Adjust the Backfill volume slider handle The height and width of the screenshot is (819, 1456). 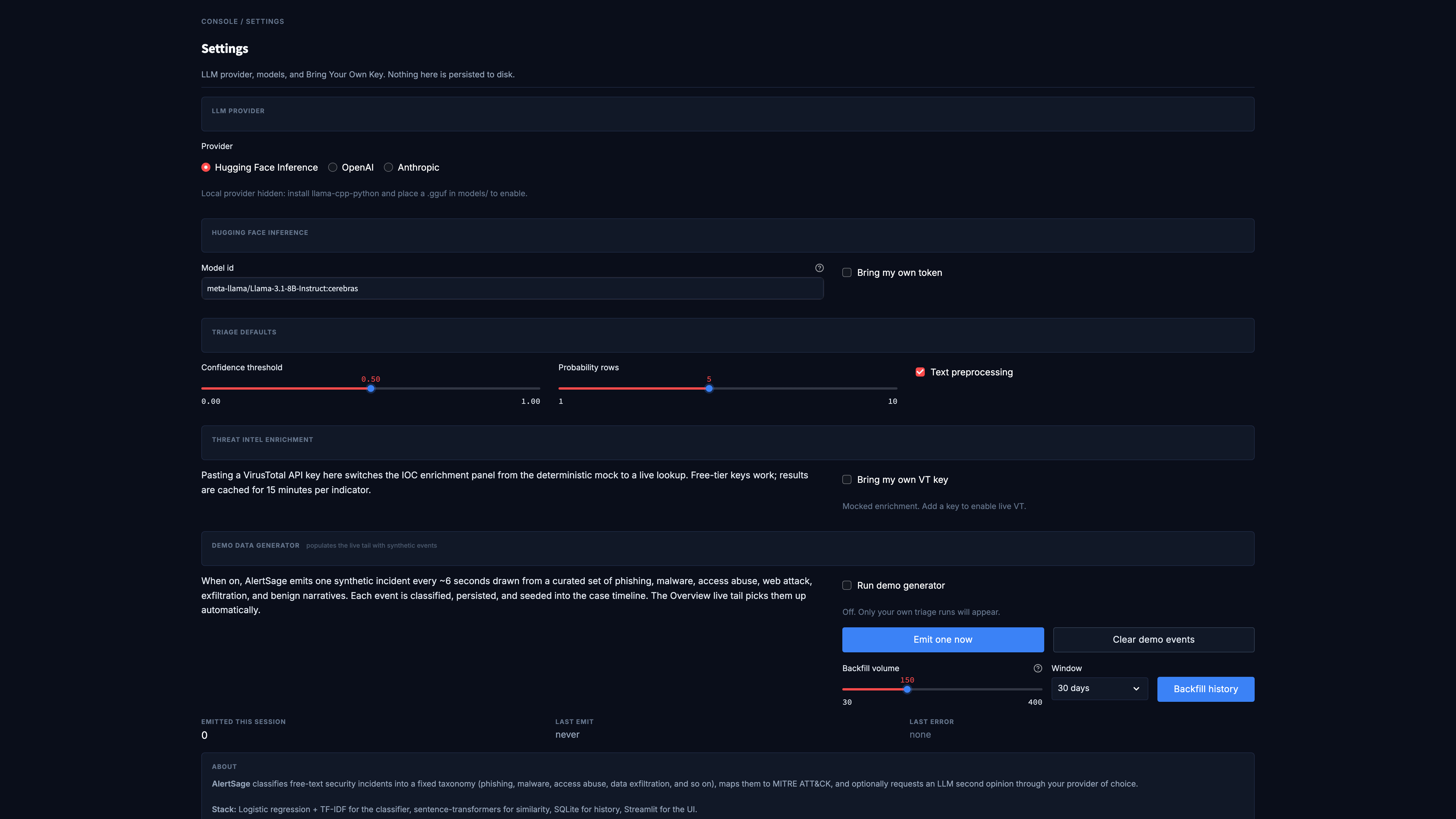tap(907, 689)
